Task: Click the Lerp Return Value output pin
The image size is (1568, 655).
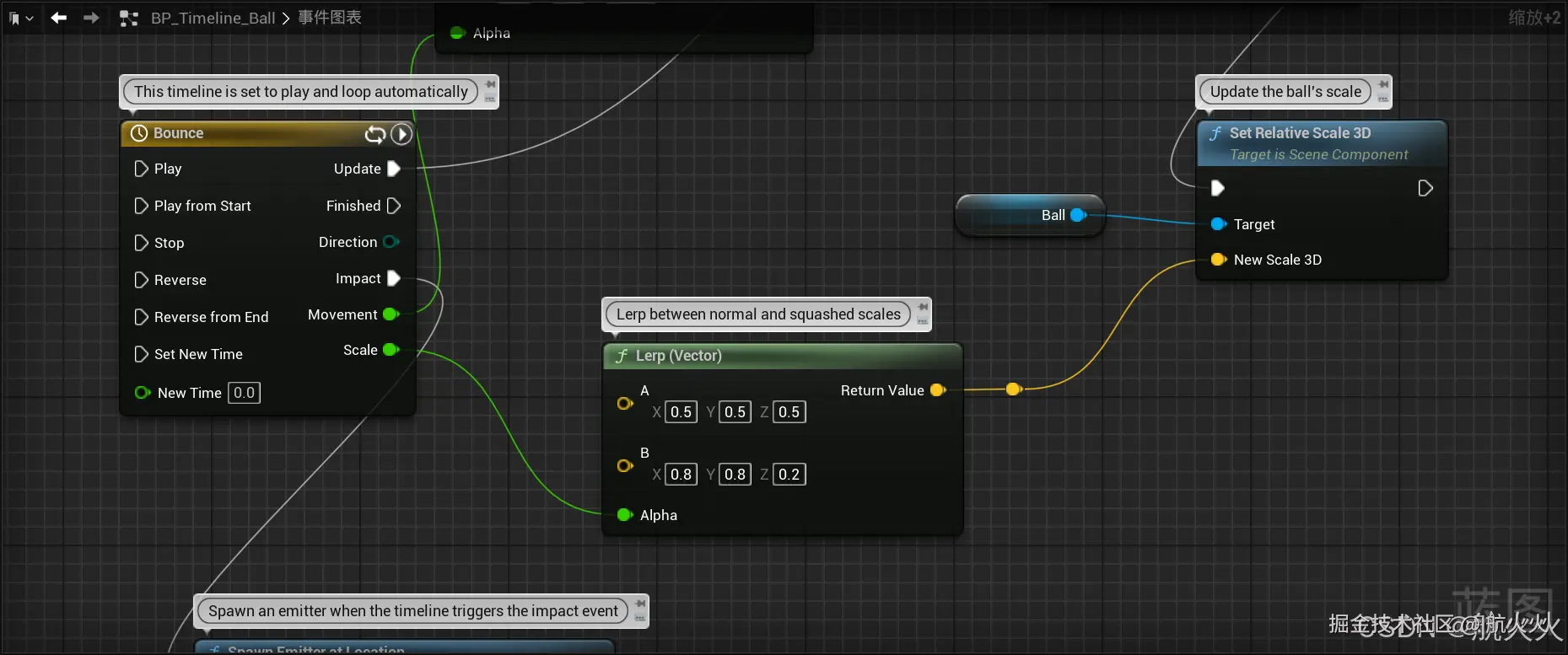Action: (x=938, y=390)
